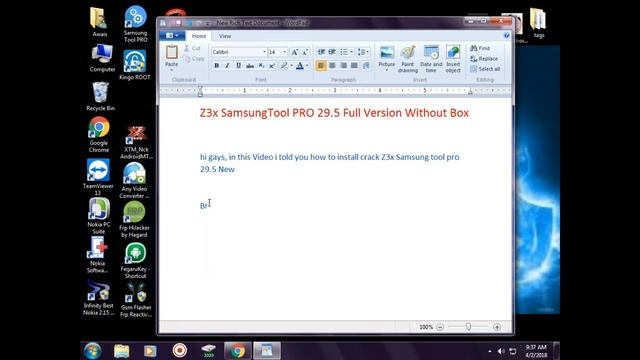The height and width of the screenshot is (360, 640).
Task: Click the right indent marker on ruler
Action: (x=470, y=92)
